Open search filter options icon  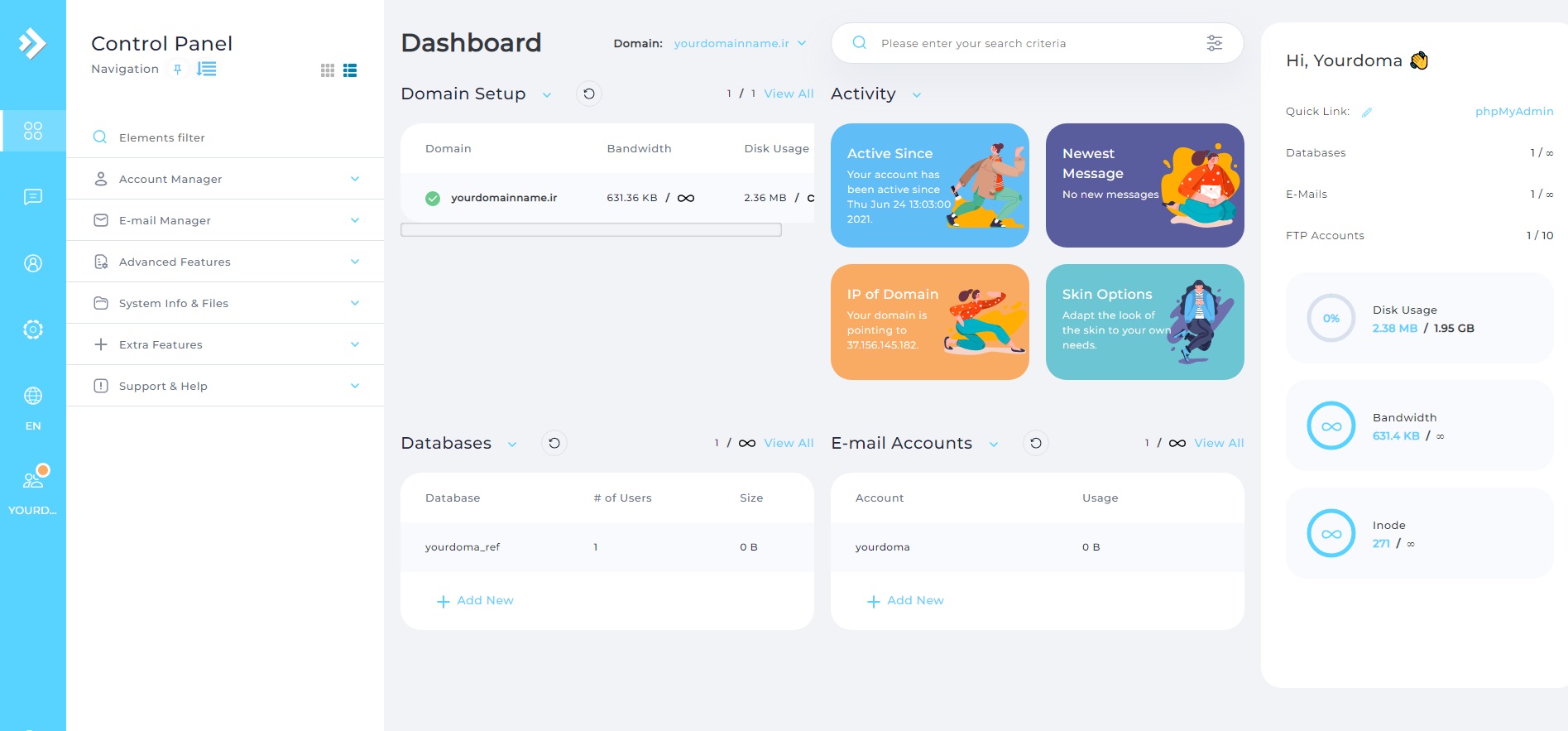click(x=1215, y=43)
